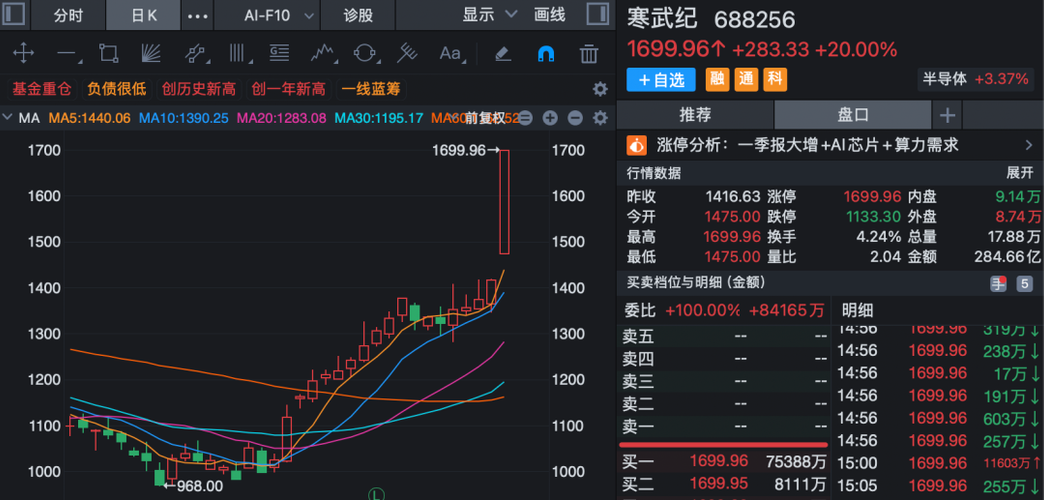Click the 创一年新高 tag

point(288,89)
